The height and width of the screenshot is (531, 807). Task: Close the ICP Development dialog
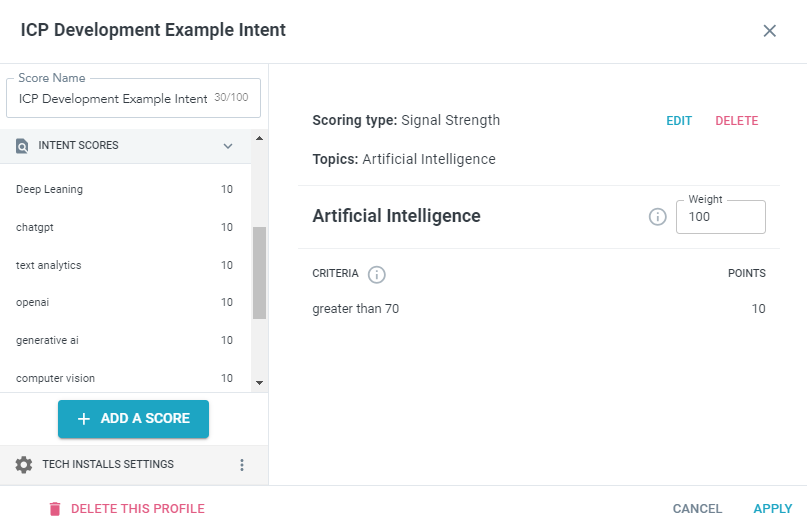(x=769, y=31)
